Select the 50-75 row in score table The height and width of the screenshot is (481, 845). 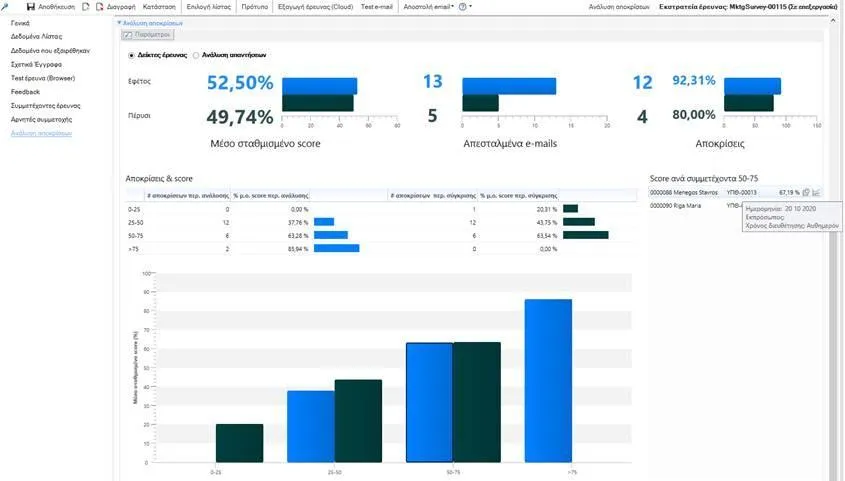click(381, 236)
